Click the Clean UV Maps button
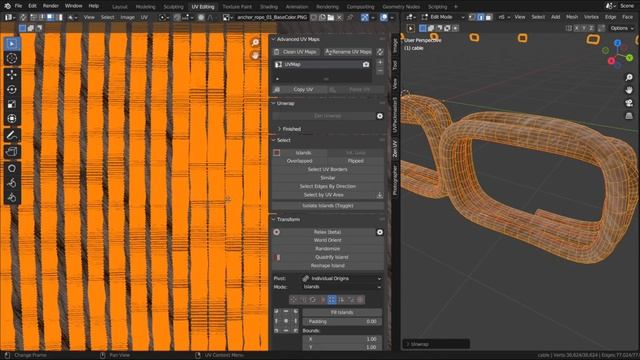640x360 pixels. (296, 52)
